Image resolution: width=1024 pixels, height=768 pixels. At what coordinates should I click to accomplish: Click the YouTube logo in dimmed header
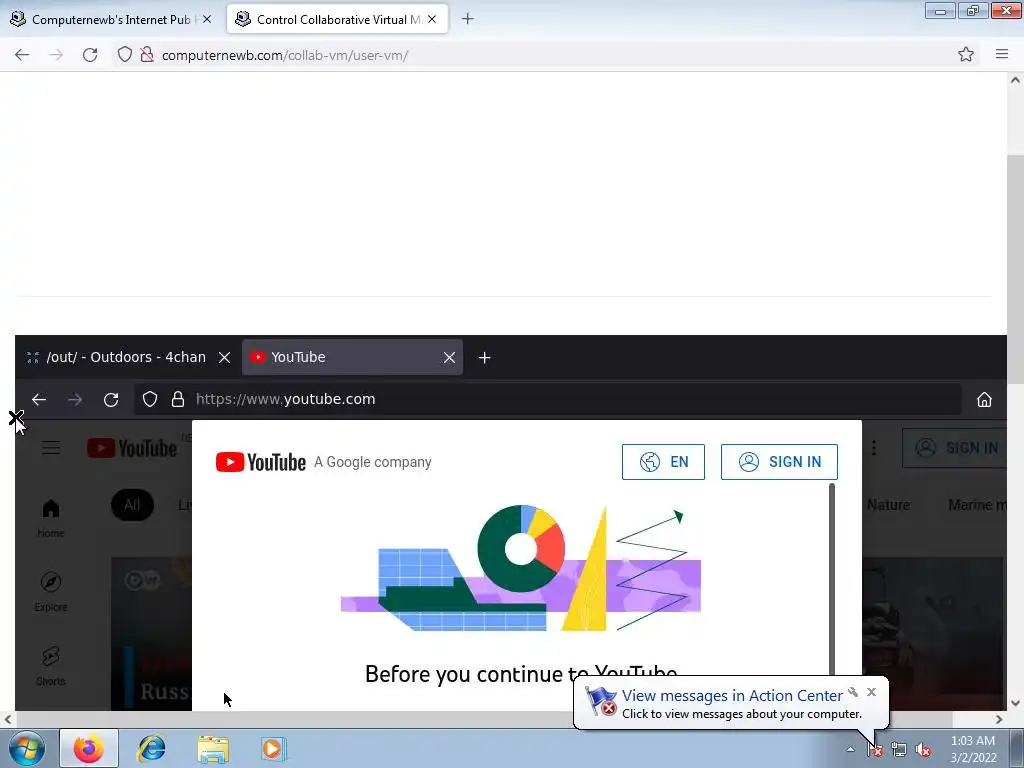132,448
